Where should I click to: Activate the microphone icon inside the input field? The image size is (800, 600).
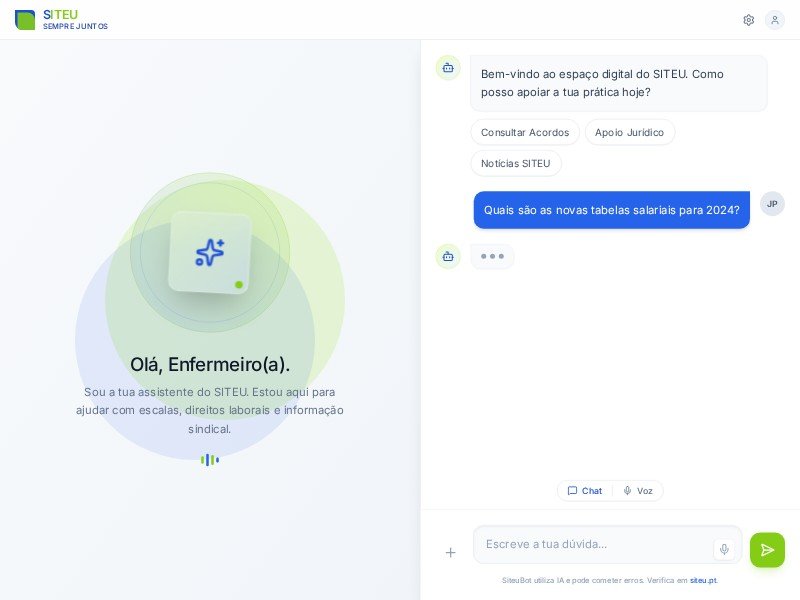click(724, 549)
